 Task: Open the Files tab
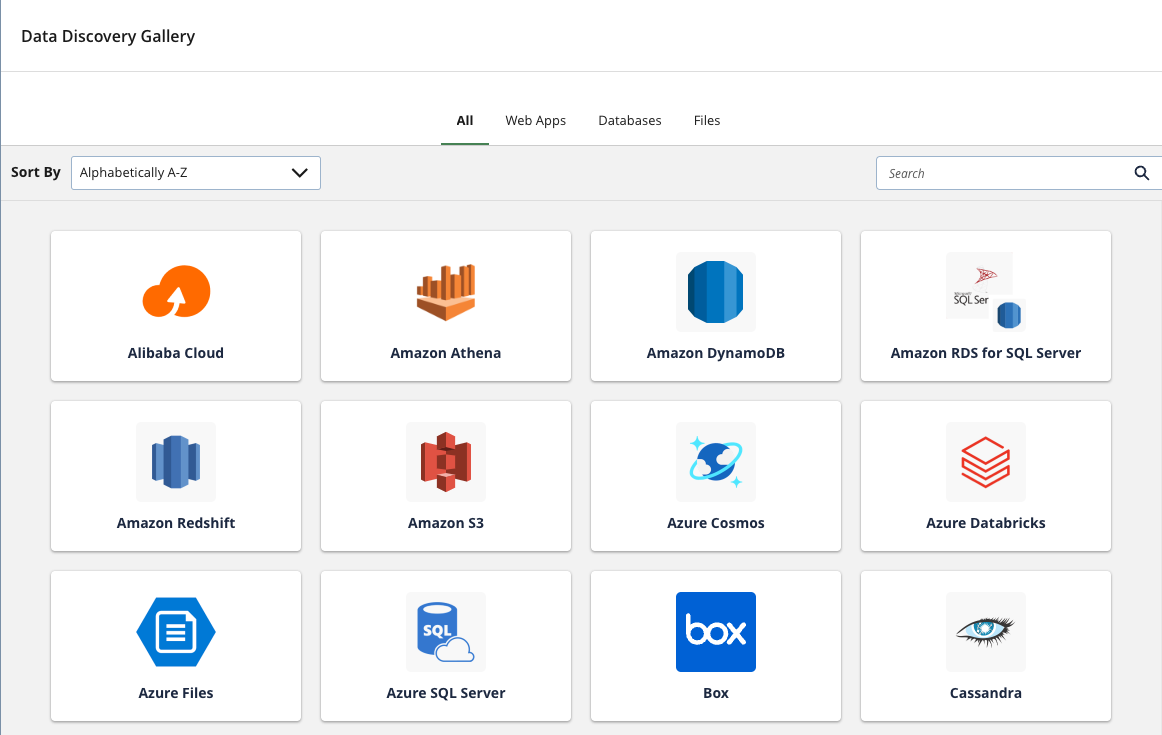(x=707, y=120)
